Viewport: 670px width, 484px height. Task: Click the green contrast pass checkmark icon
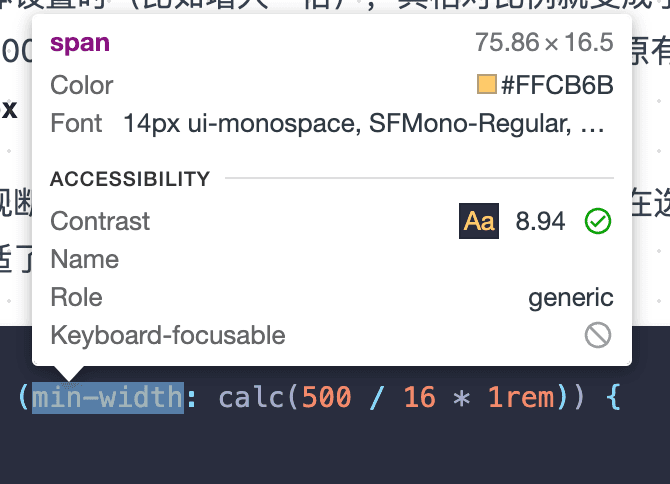598,221
